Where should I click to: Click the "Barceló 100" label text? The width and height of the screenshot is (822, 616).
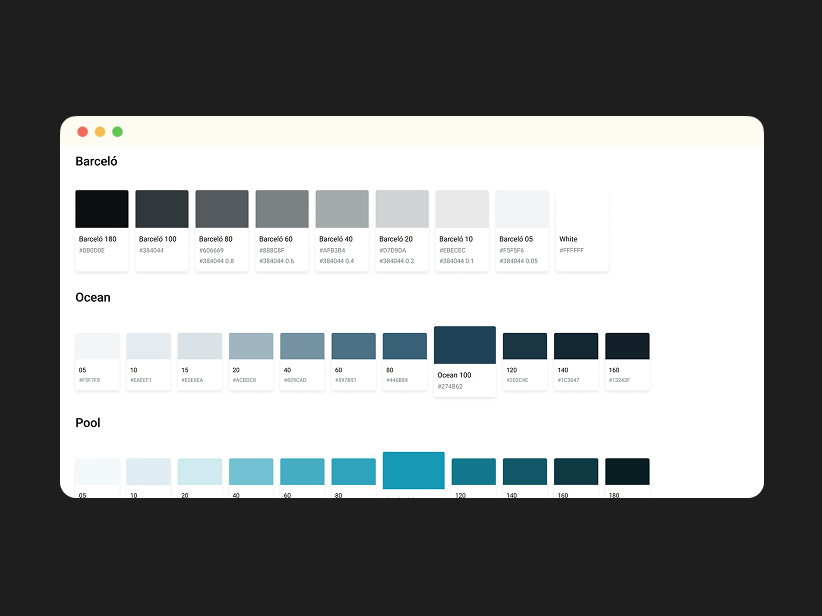158,239
